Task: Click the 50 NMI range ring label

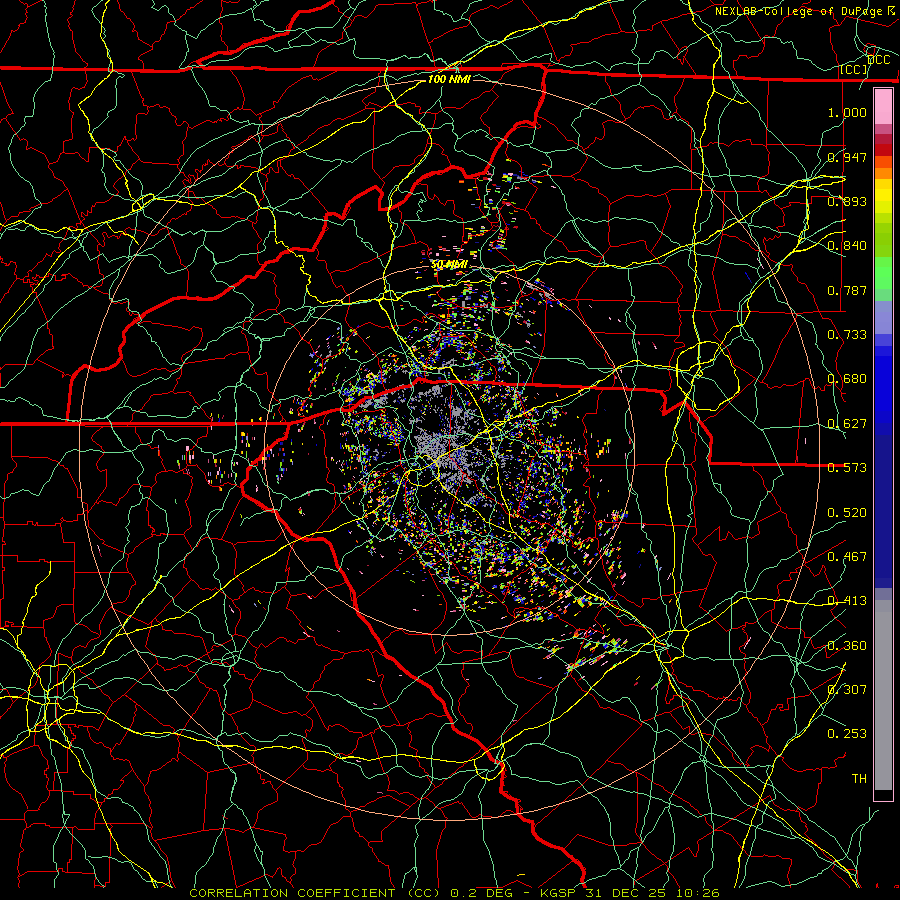Action: [x=449, y=265]
